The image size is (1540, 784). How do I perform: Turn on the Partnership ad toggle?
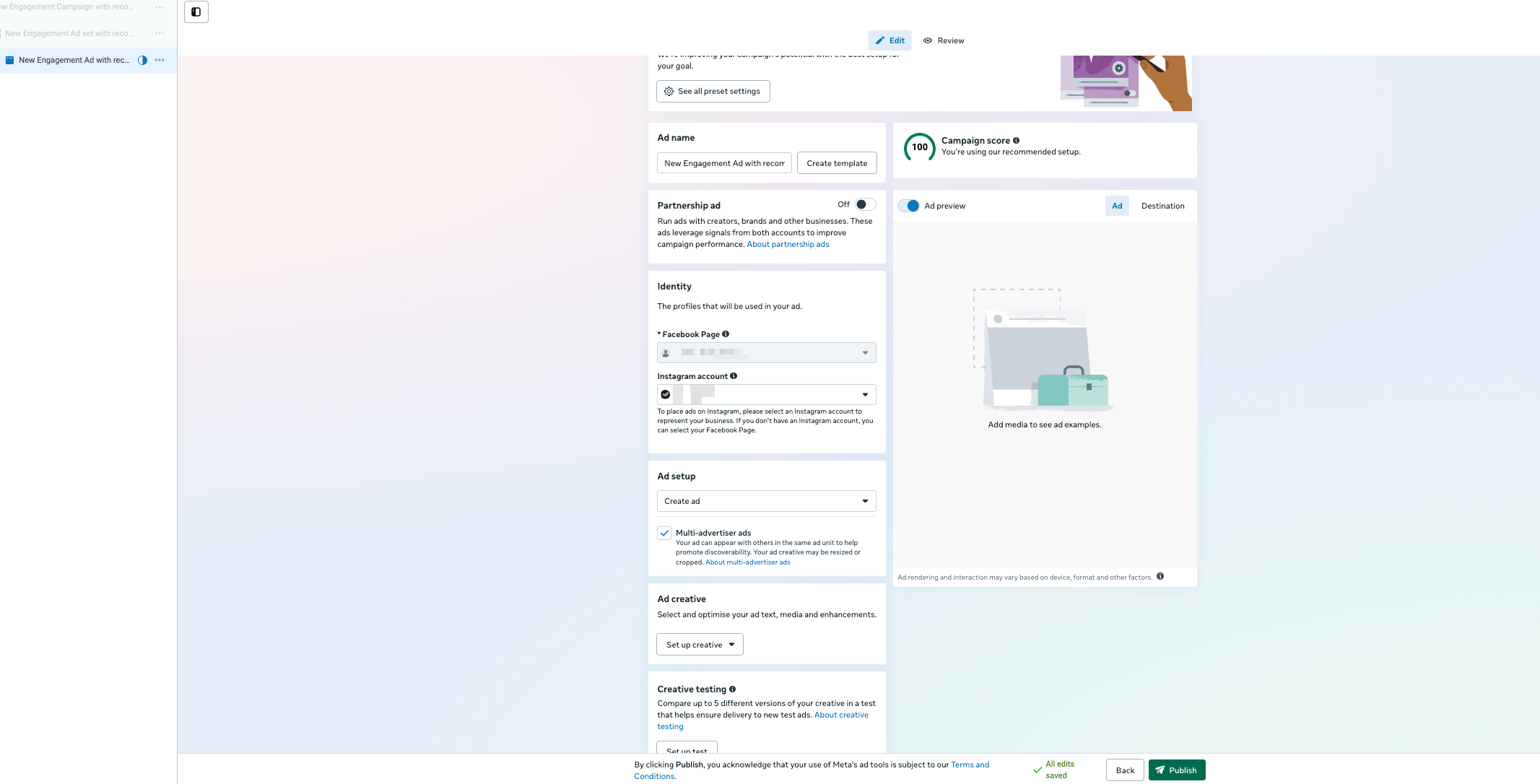[865, 205]
